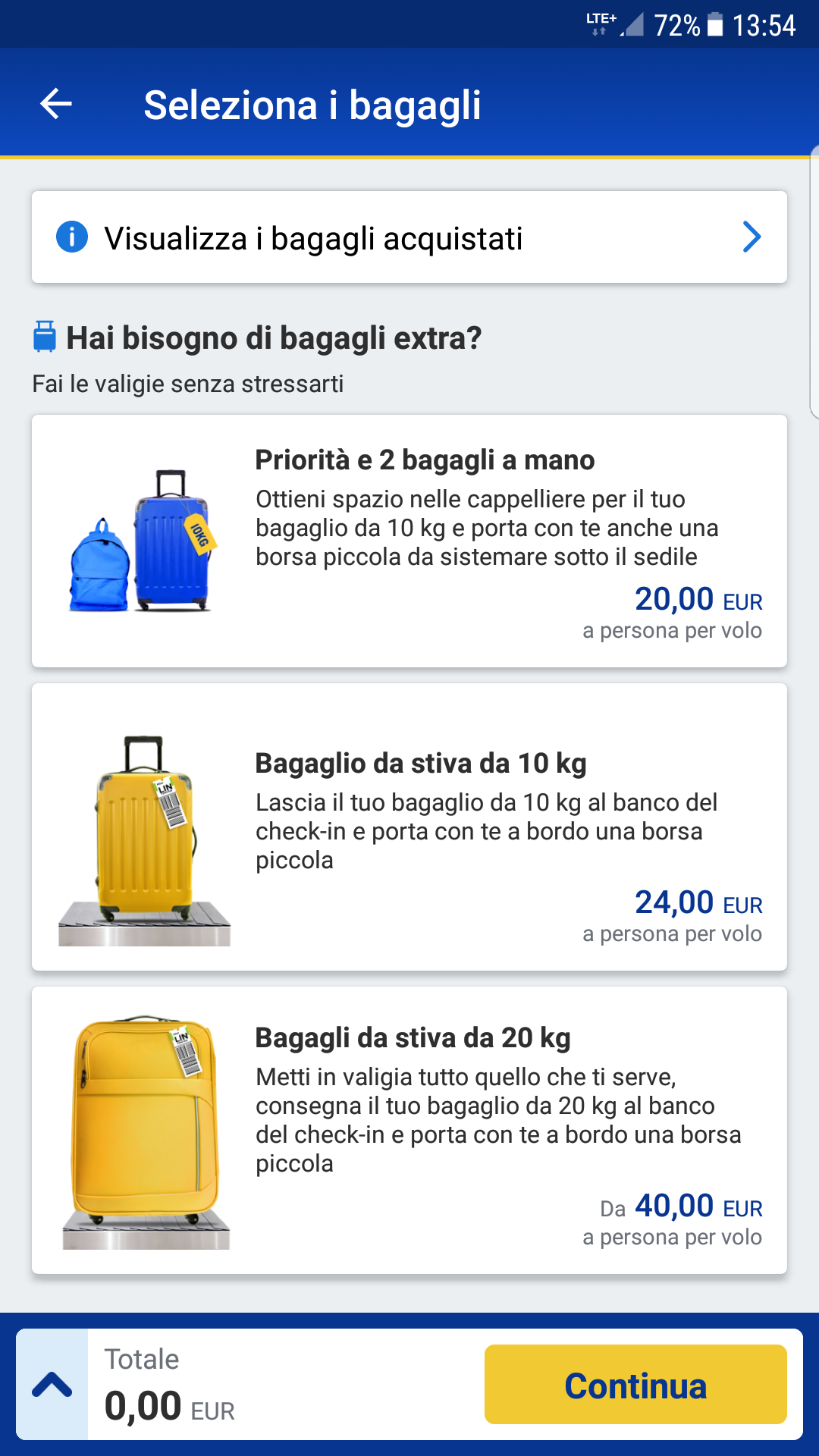The image size is (819, 1456).
Task: Choose 'Bagaglio da stiva da 10 kg' title
Action: point(421,763)
